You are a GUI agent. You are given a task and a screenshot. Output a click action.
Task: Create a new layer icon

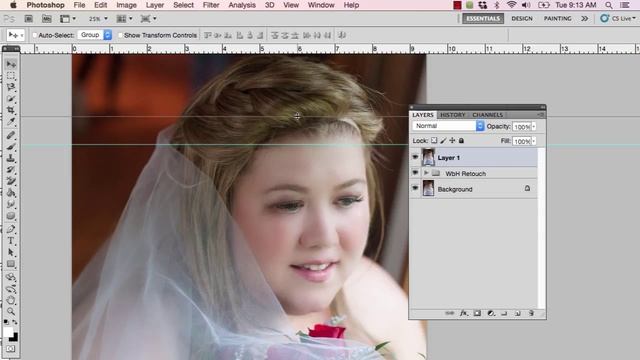(518, 313)
